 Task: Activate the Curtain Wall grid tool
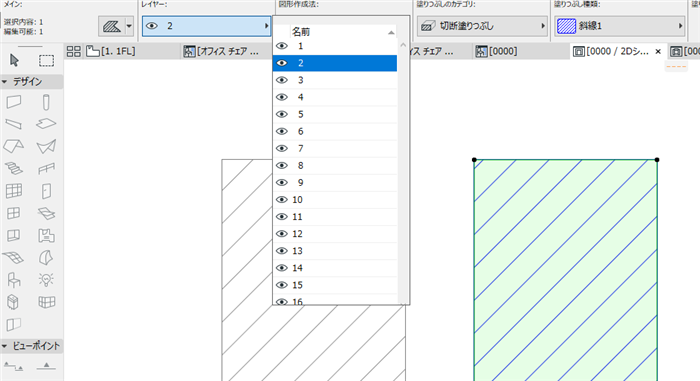pos(14,191)
